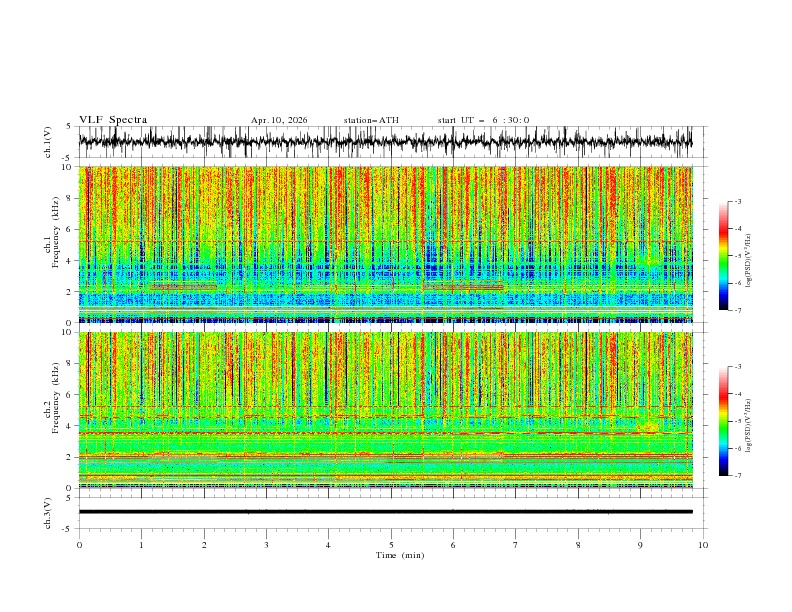This screenshot has height=612, width=792.
Task: Click the "VLF Spectra" title text
Action: [113, 120]
